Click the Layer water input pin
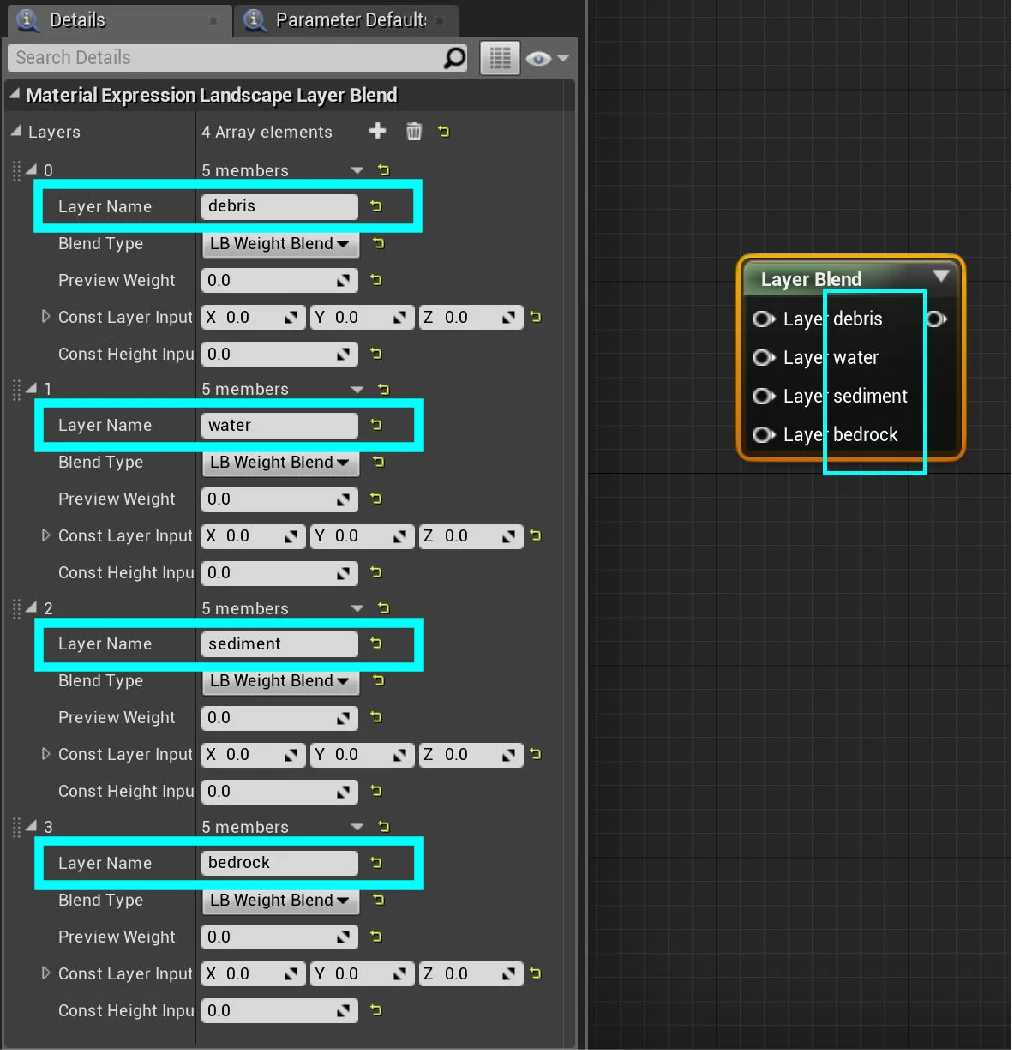Screen dimensions: 1012x1050 [x=763, y=357]
